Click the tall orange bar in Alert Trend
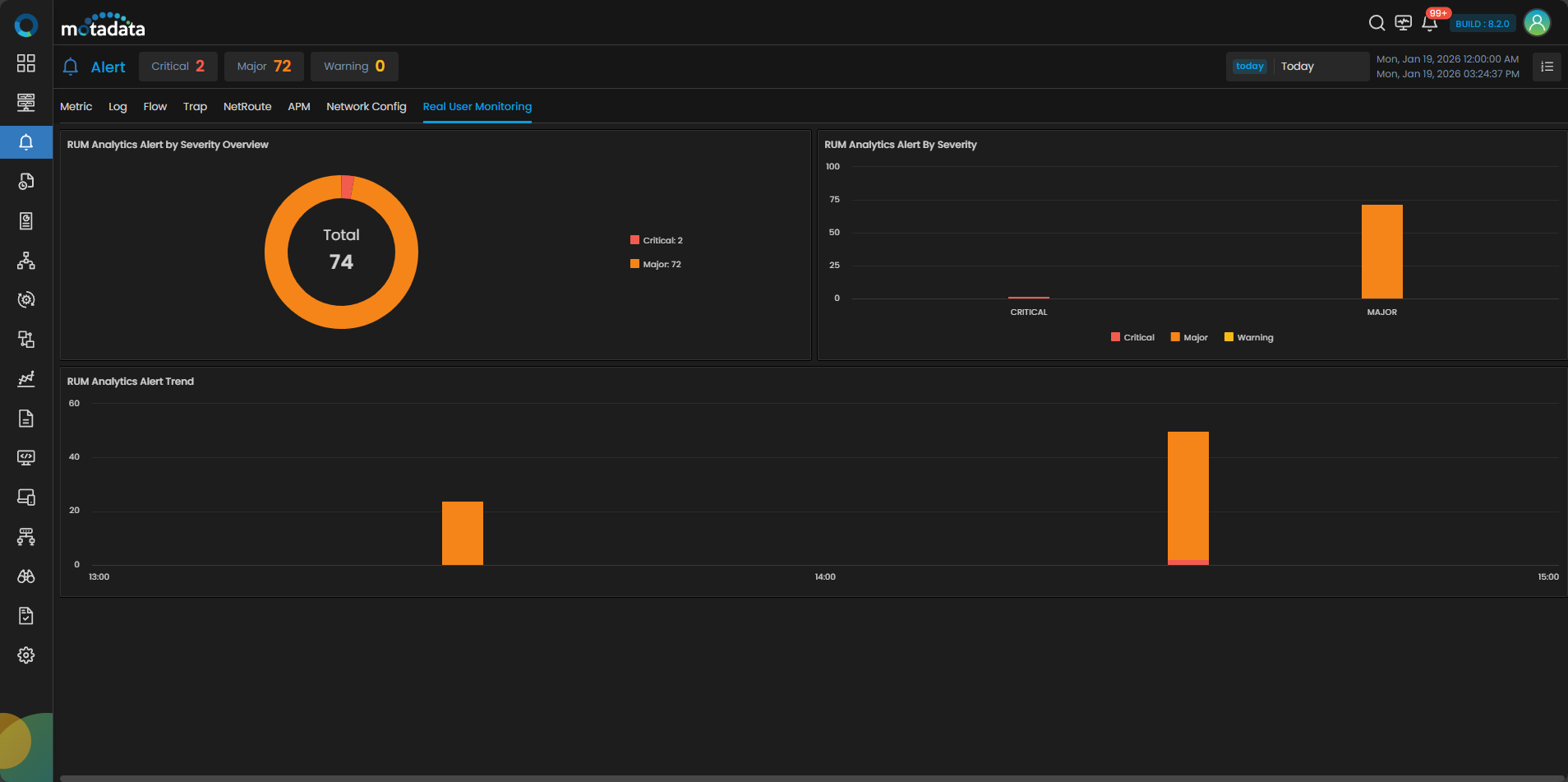The height and width of the screenshot is (782, 1568). [x=1188, y=496]
